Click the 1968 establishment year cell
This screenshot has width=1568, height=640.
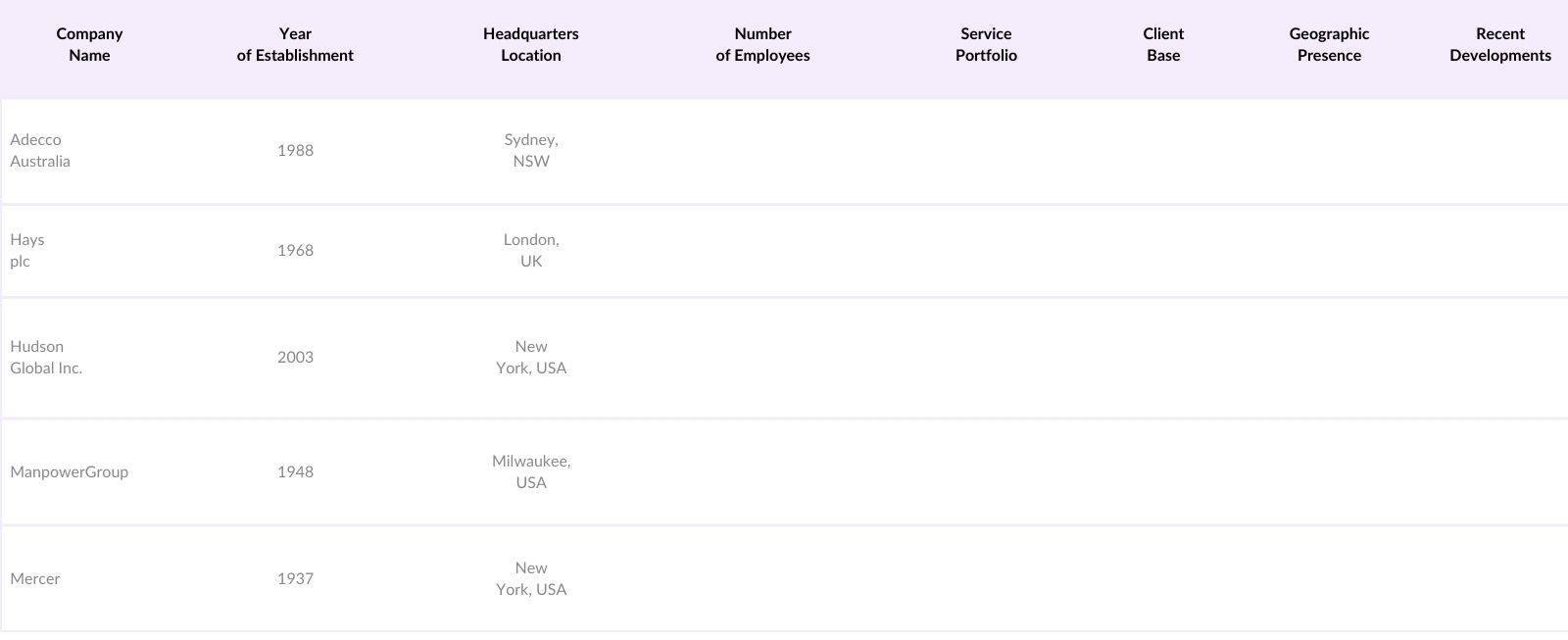pos(295,251)
